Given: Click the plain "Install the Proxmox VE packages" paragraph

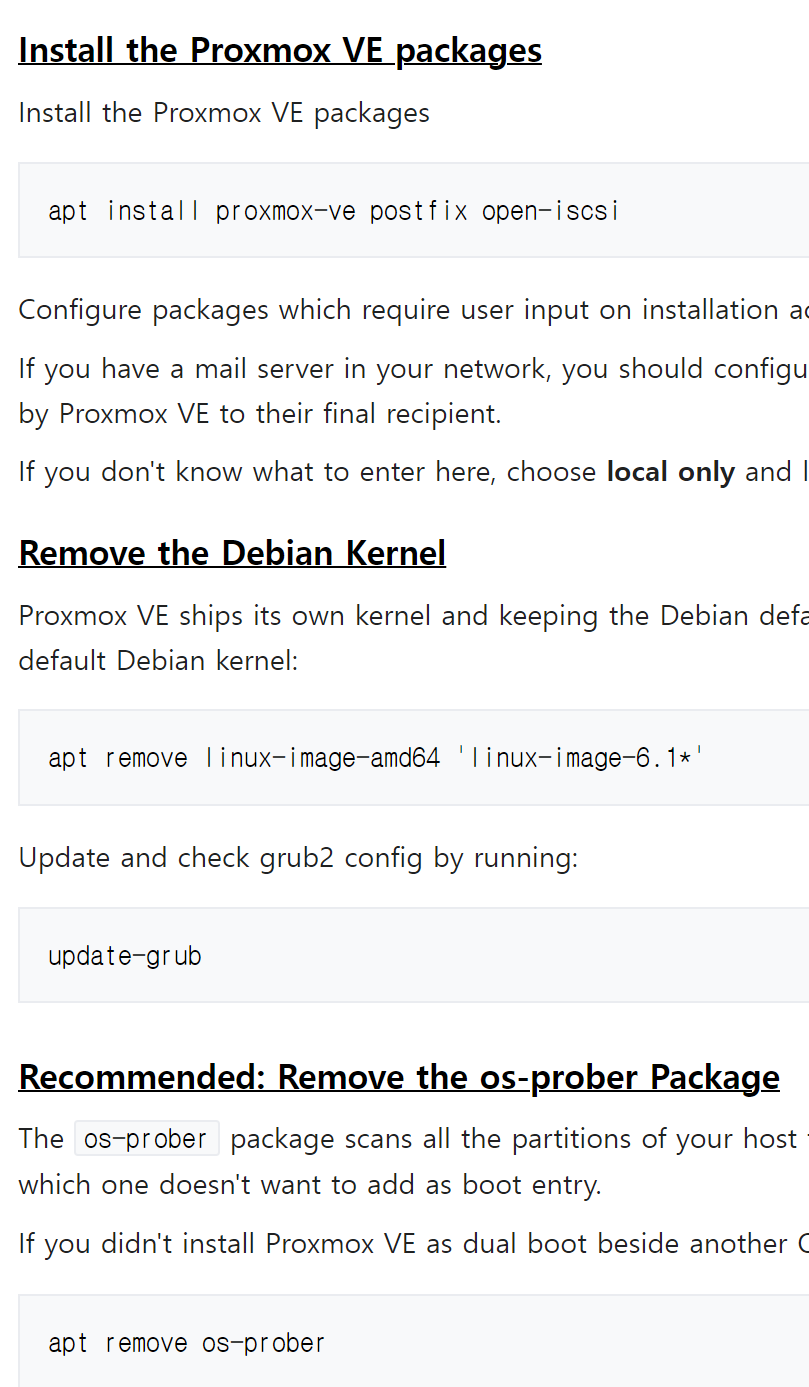Looking at the screenshot, I should click(224, 113).
